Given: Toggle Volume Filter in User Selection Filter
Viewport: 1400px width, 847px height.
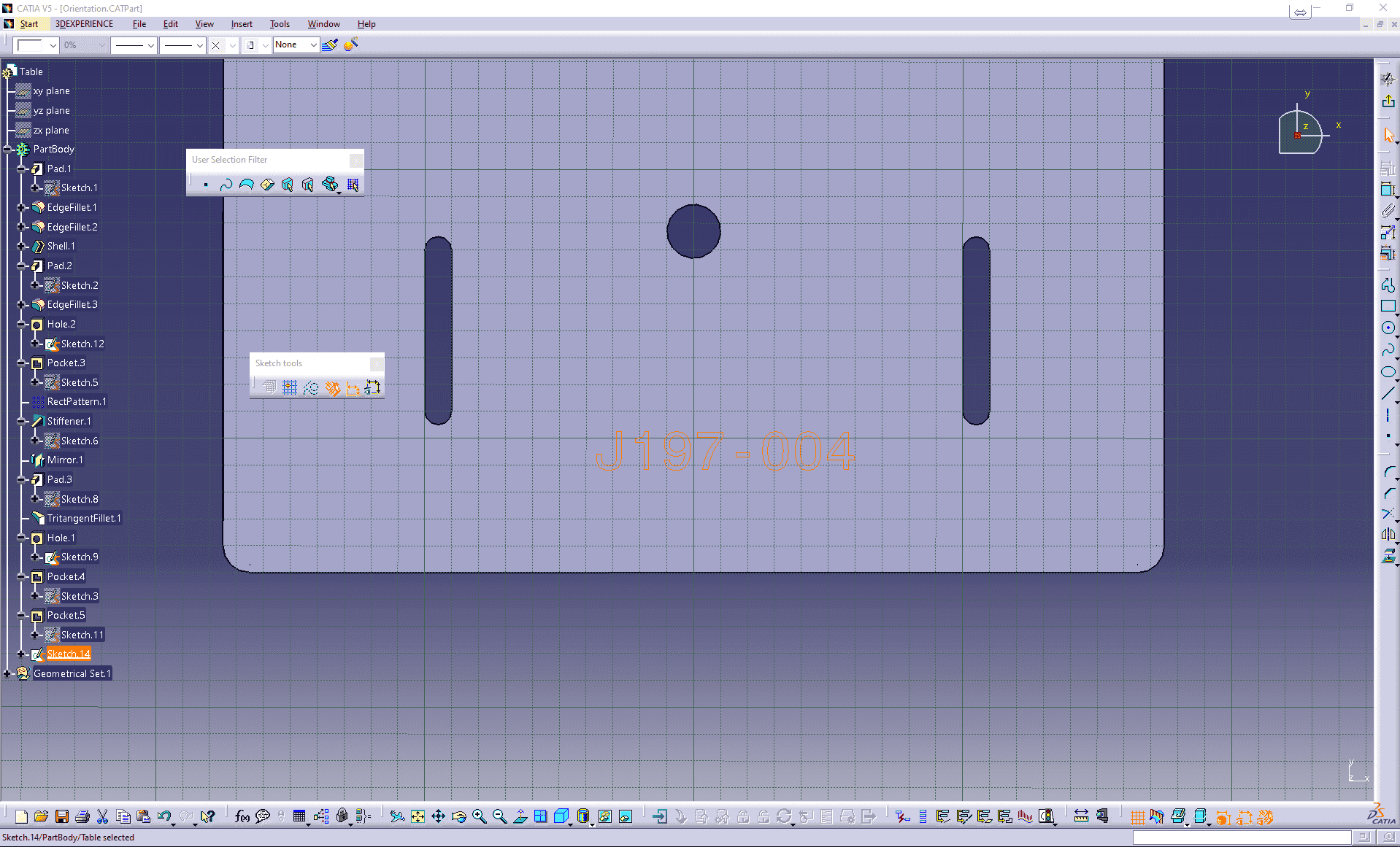Looking at the screenshot, I should [x=267, y=185].
